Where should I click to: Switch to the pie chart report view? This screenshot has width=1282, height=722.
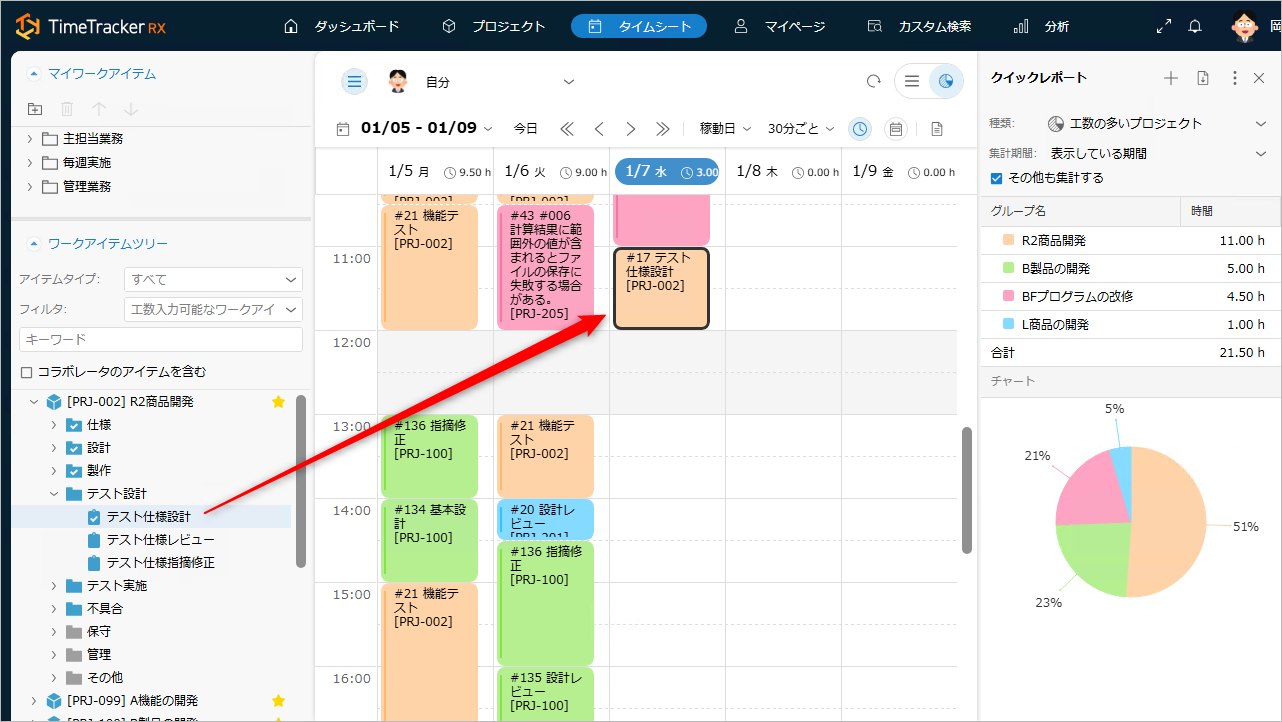coord(946,82)
